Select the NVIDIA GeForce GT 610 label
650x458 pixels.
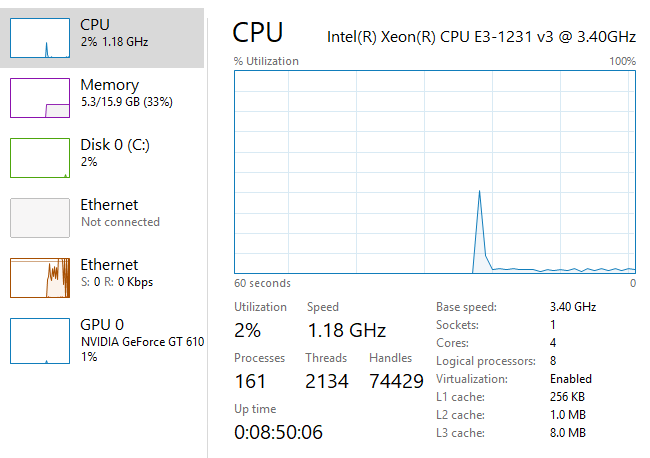point(142,342)
